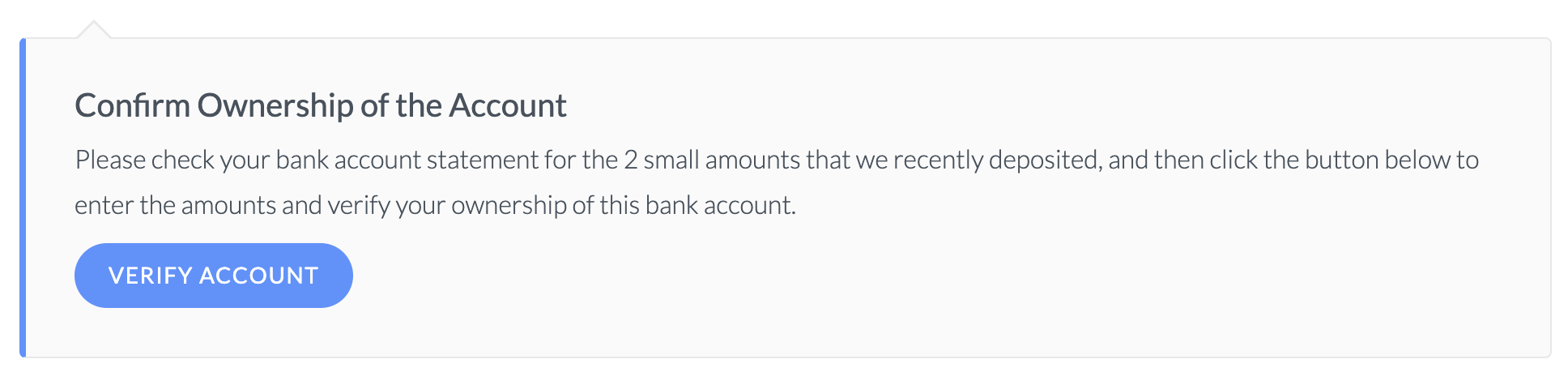
Task: Click 'enter the amounts' on the second line
Action: click(x=176, y=206)
